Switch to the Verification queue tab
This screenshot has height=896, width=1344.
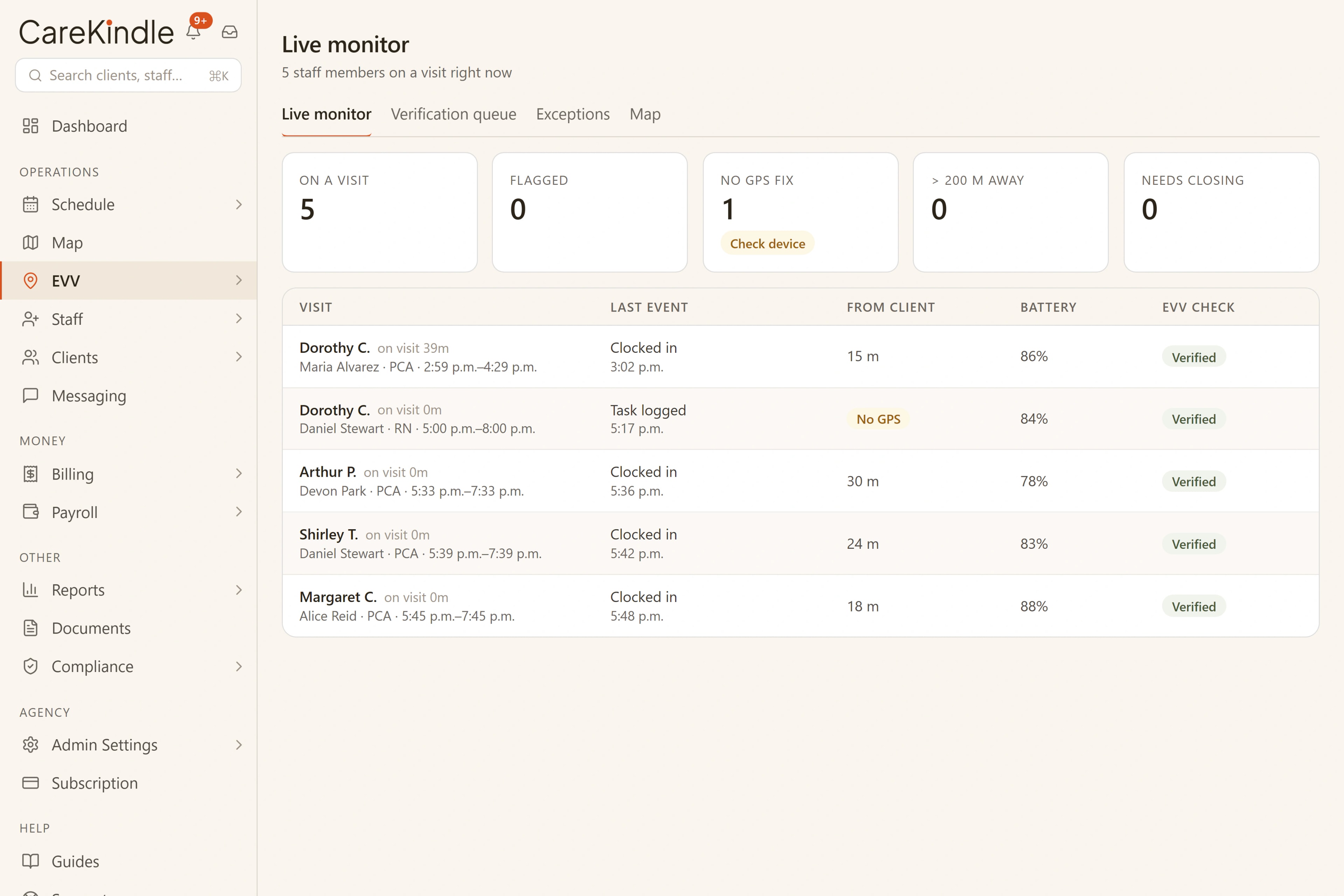coord(453,114)
